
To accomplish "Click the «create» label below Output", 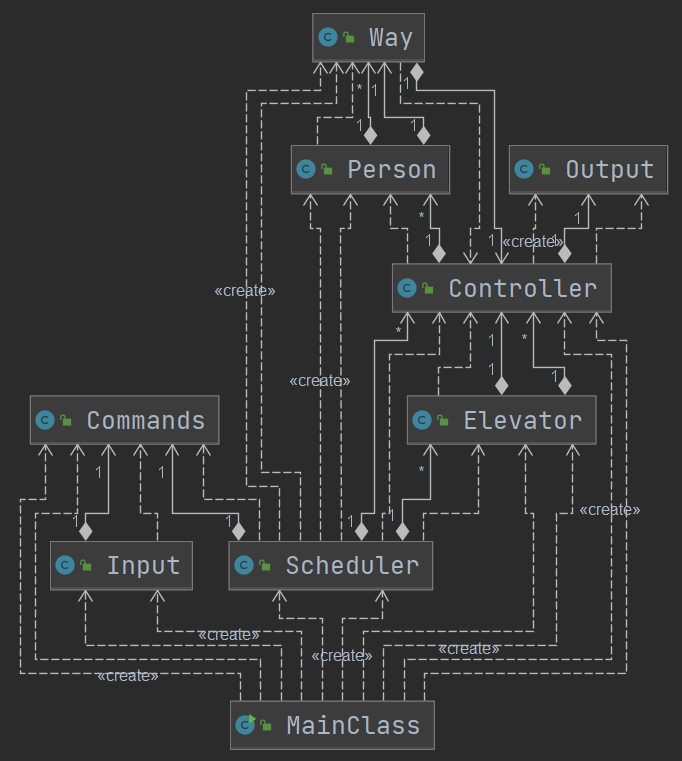I will (x=532, y=241).
